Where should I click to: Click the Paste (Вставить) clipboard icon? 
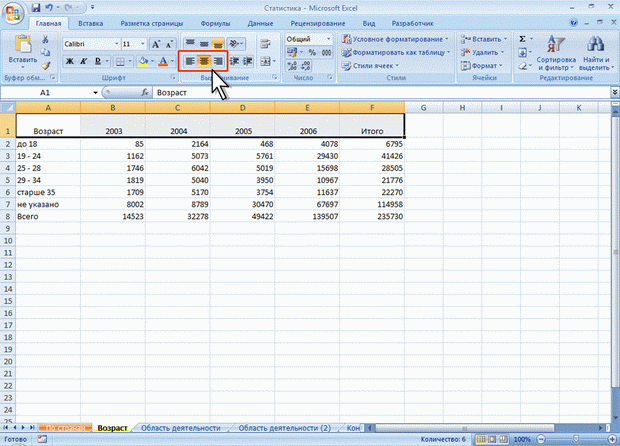coord(23,44)
